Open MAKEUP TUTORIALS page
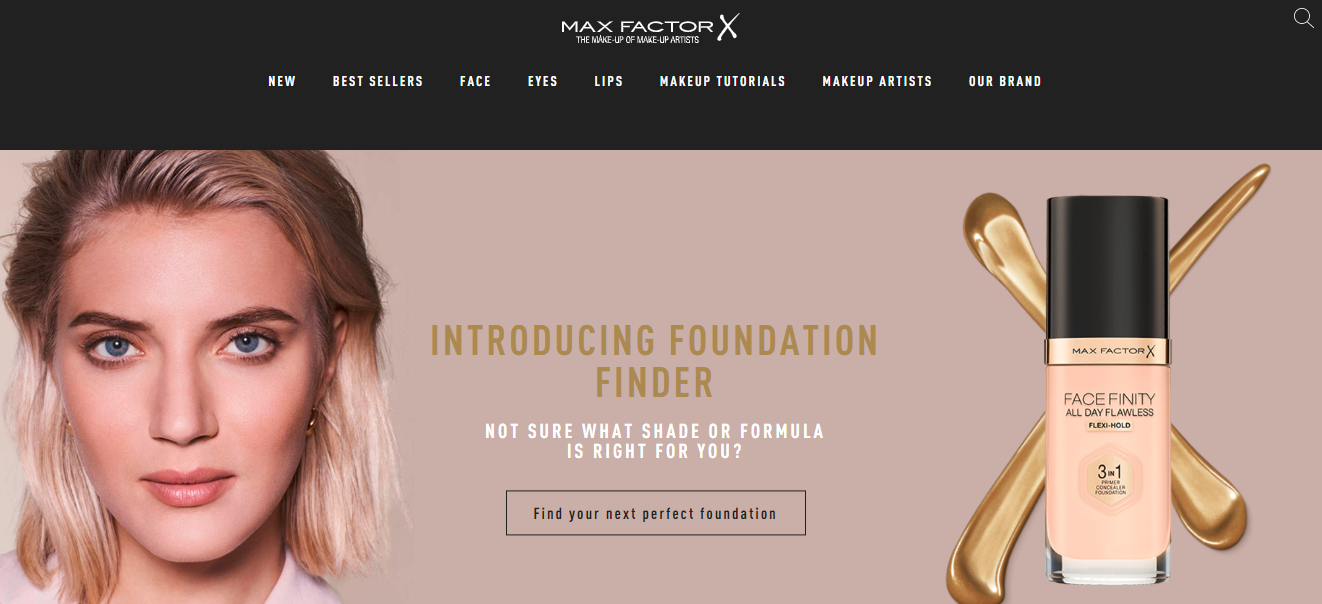This screenshot has height=604, width=1322. [x=723, y=81]
